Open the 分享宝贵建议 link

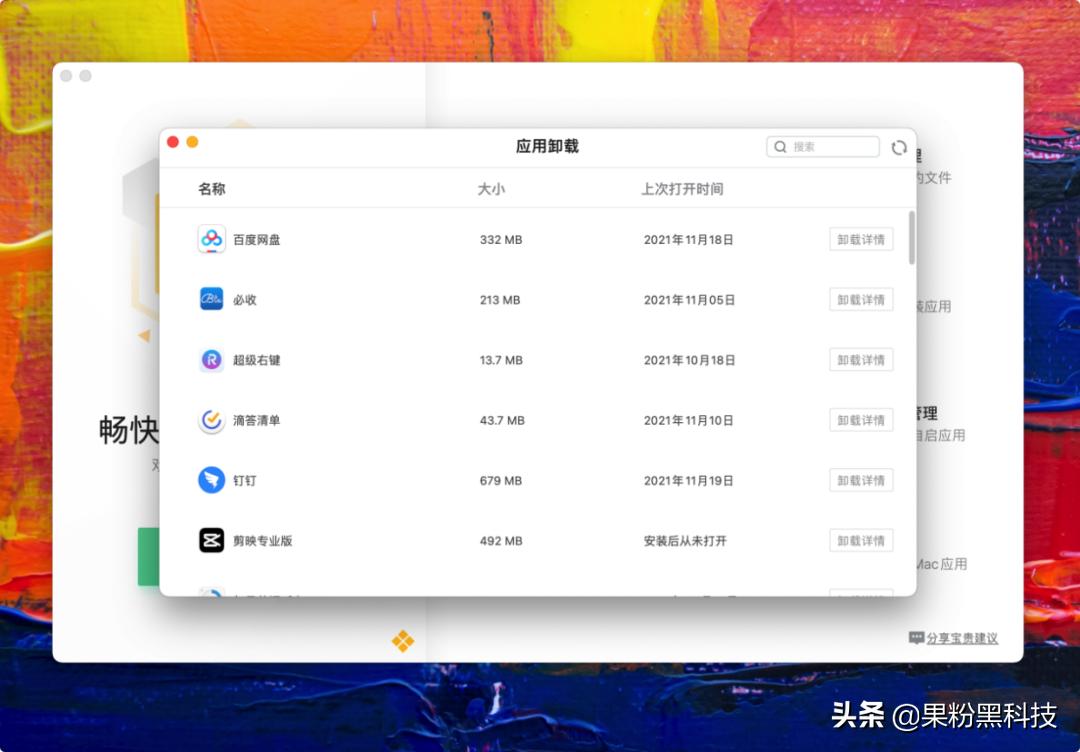pos(965,637)
